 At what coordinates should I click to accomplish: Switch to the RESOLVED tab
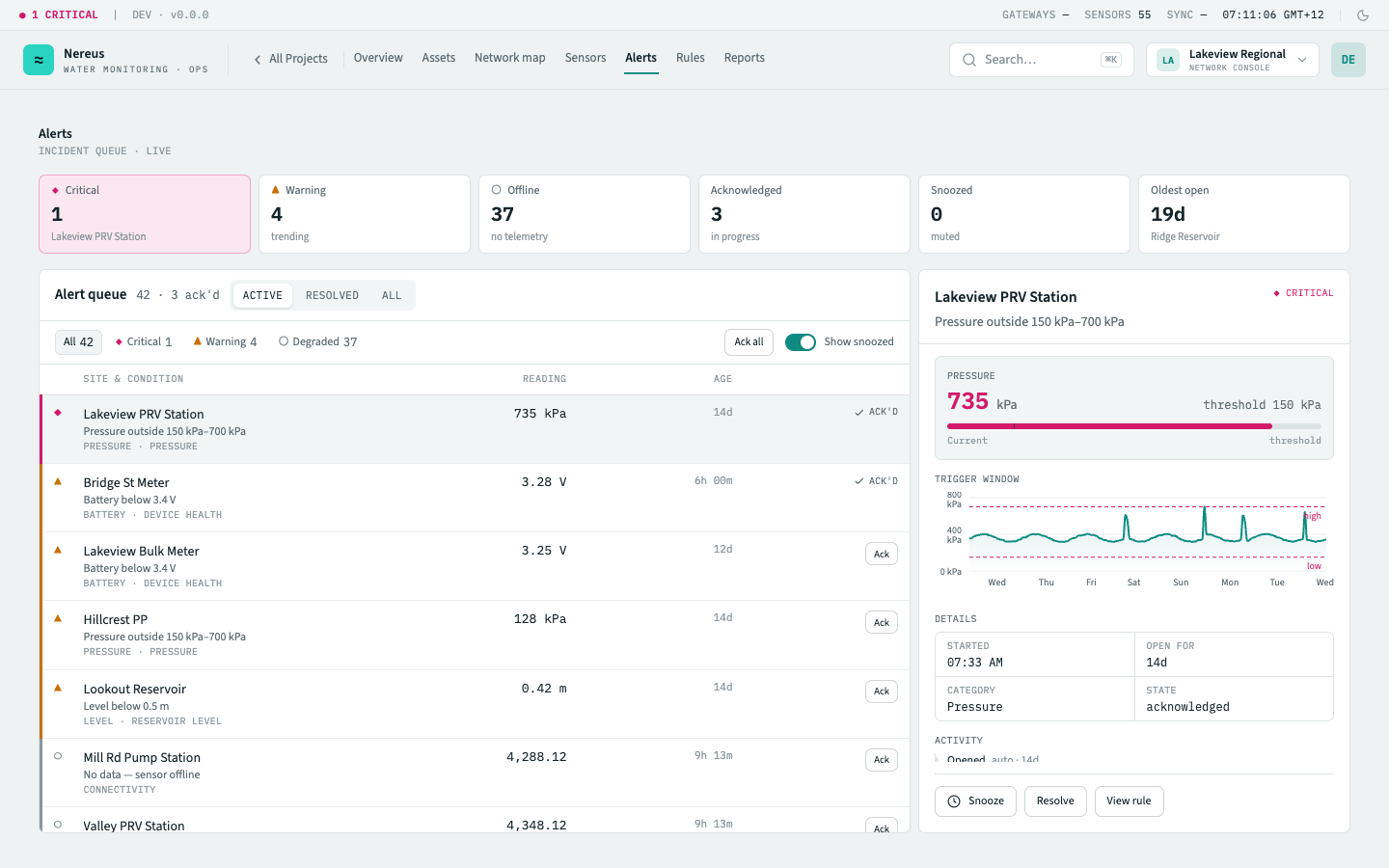(x=332, y=296)
